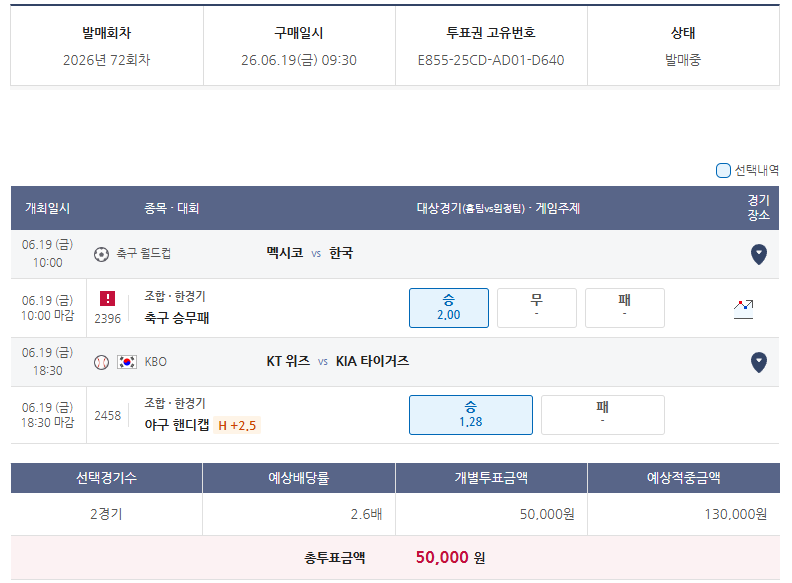Click the 야구 핸디캡 game type label
Viewport: 792px width, 583px height.
[x=177, y=425]
